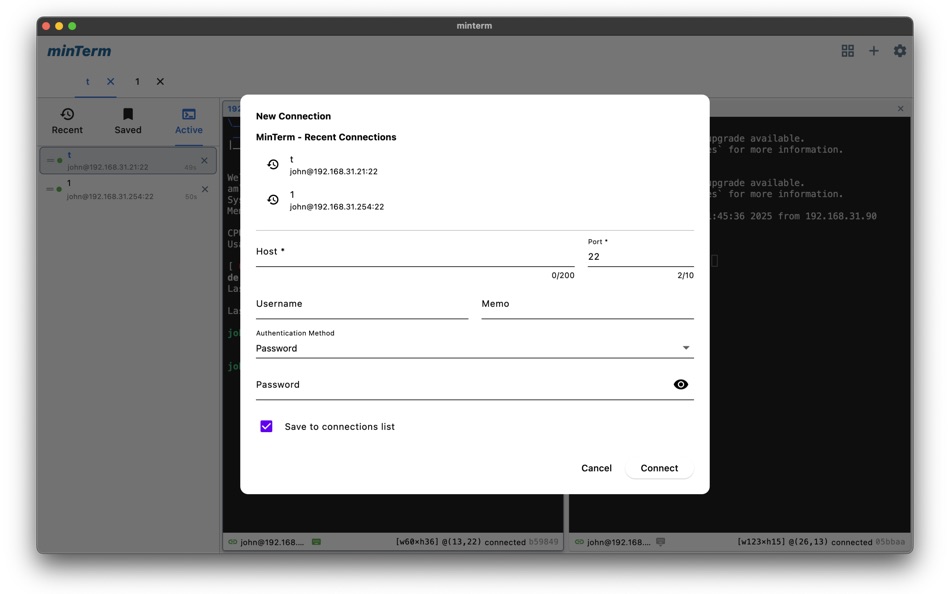Screen dimensions: 950x594
Task: Click session id 'b59849' in status bar
Action: [x=543, y=542]
